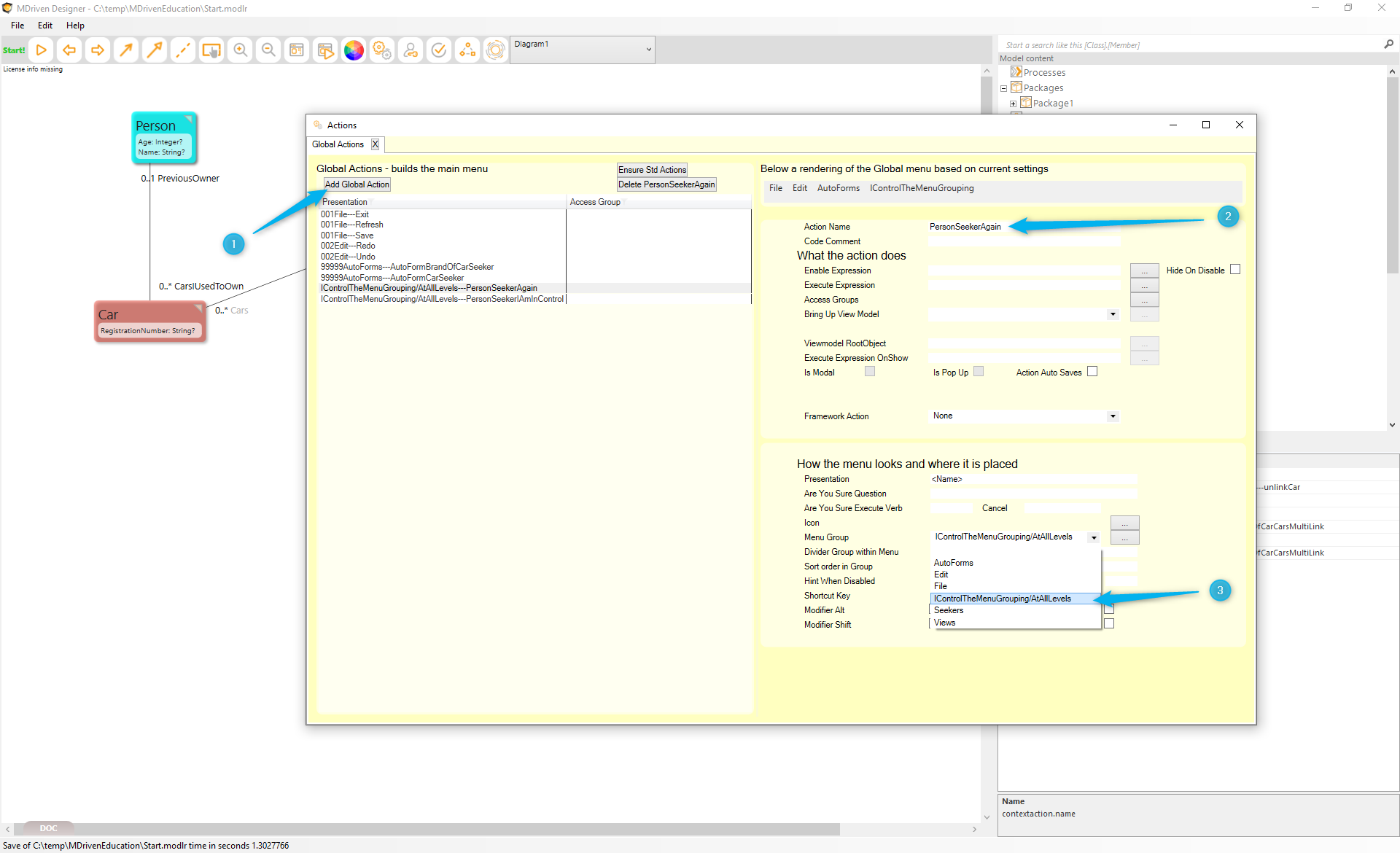The width and height of the screenshot is (1400, 853).
Task: Click the Add Global Action button
Action: (357, 184)
